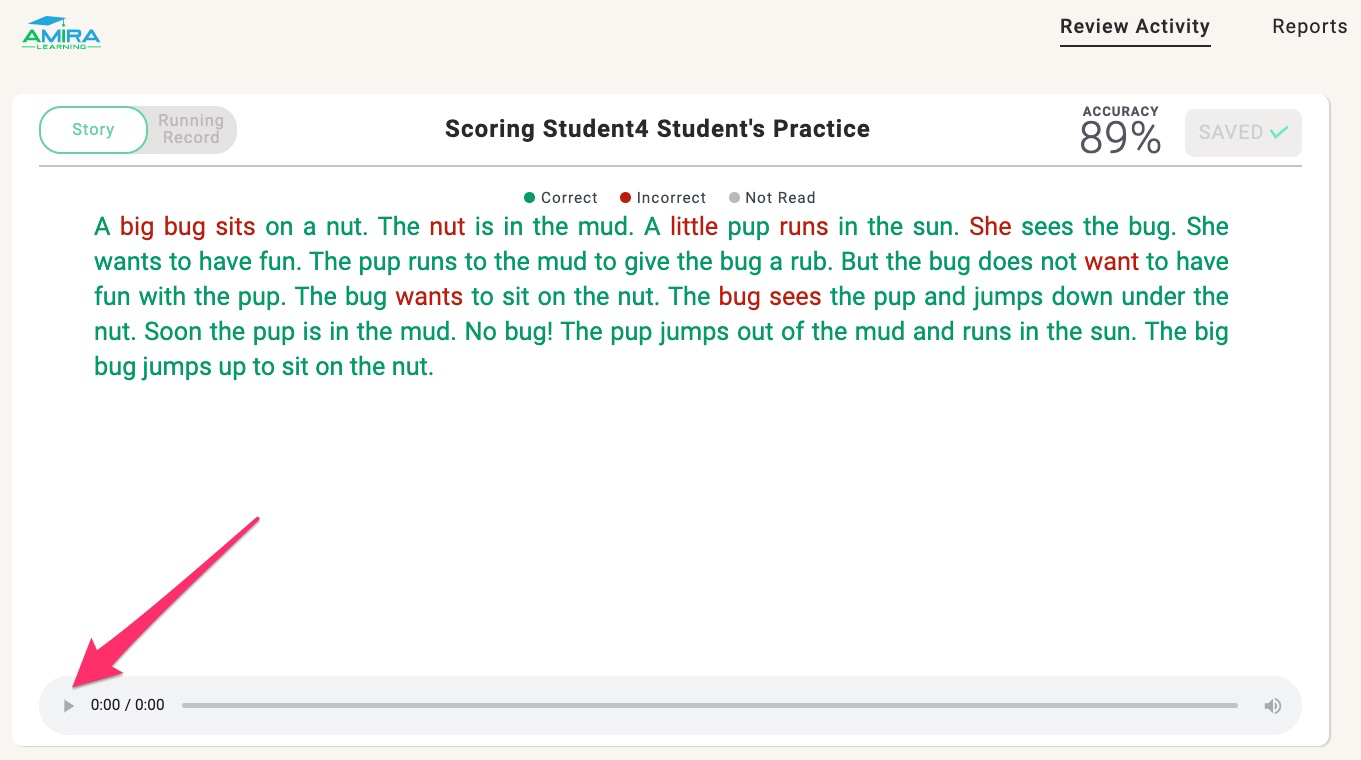Click the green Correct legend dot
This screenshot has width=1361, height=760.
coord(530,198)
